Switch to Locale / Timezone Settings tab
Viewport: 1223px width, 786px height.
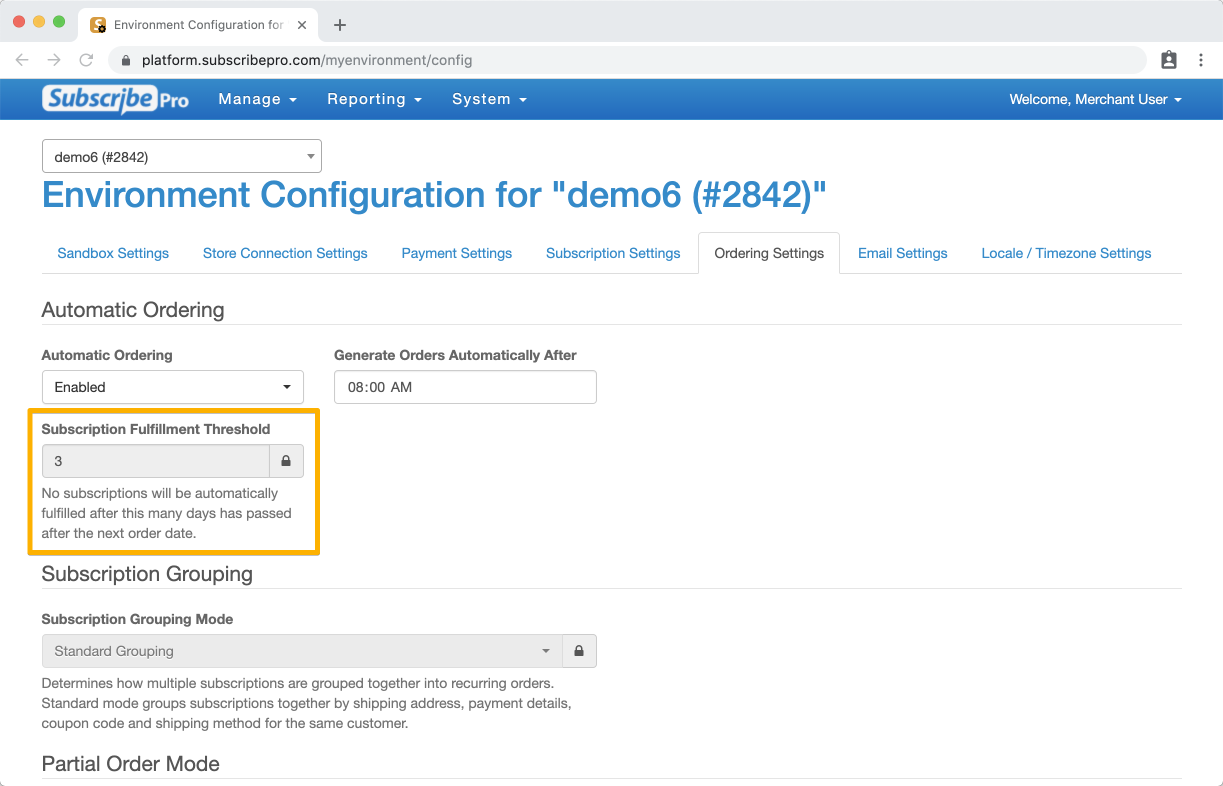point(1066,253)
